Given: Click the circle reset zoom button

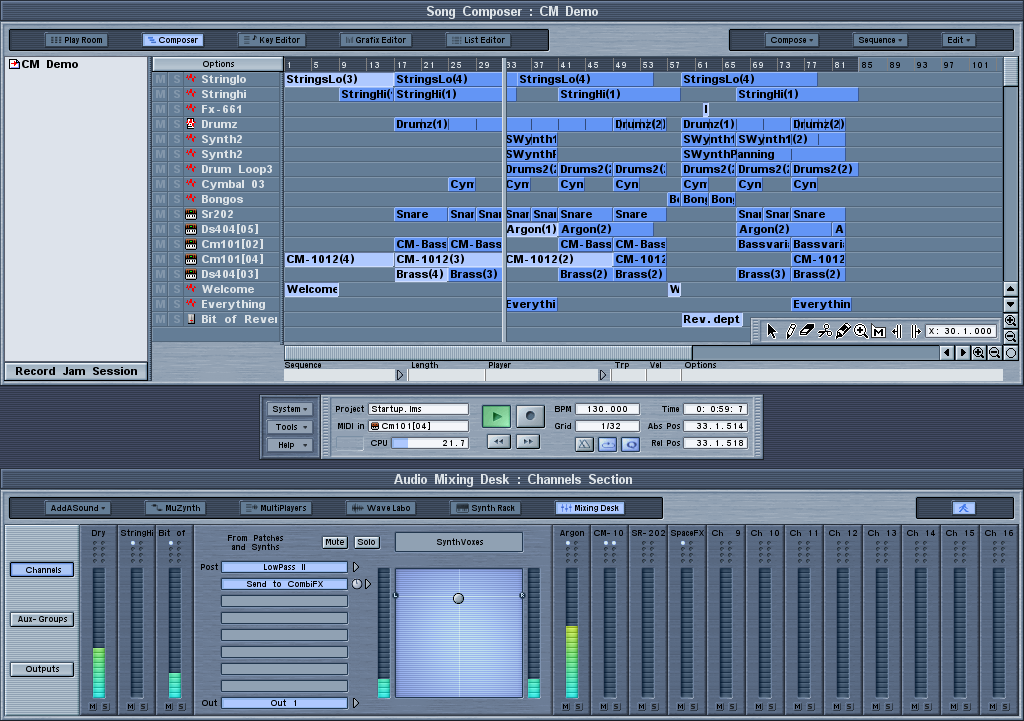Looking at the screenshot, I should pyautogui.click(x=1011, y=353).
